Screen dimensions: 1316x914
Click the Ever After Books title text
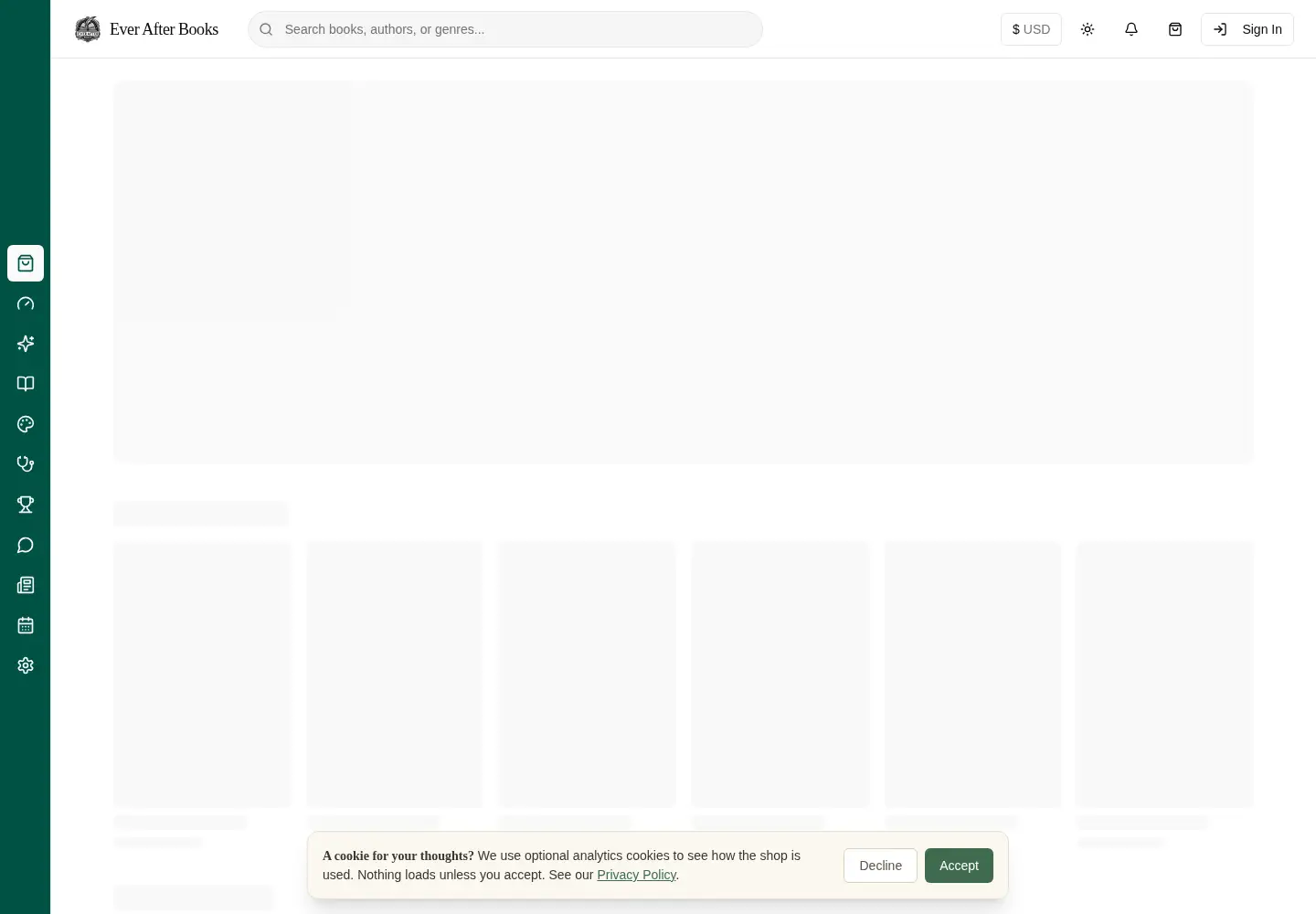tap(164, 29)
